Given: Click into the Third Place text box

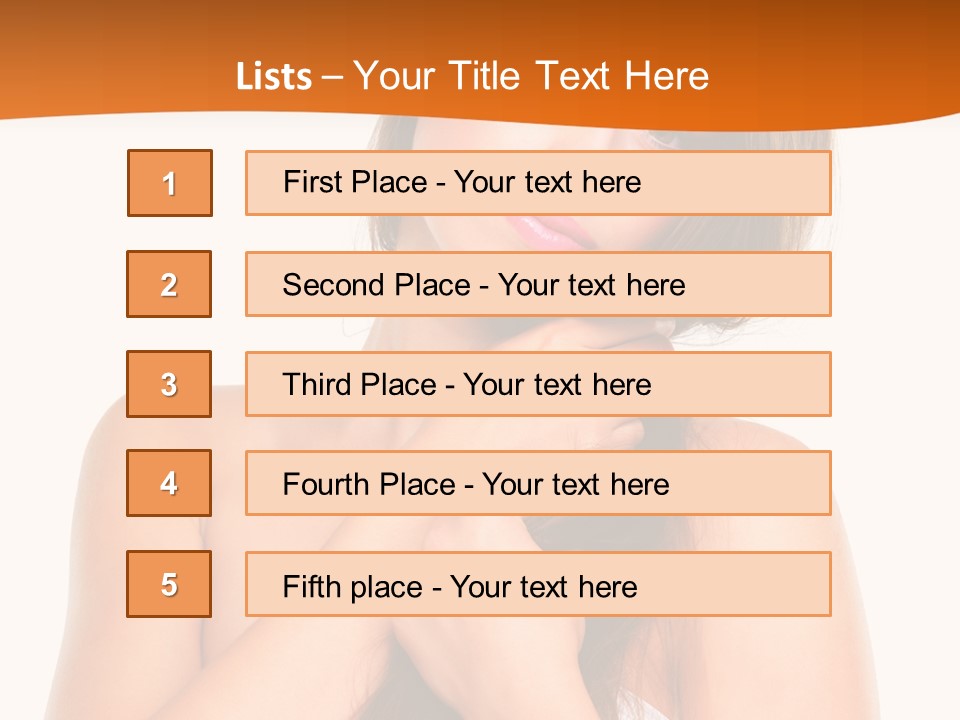Looking at the screenshot, I should (x=538, y=384).
